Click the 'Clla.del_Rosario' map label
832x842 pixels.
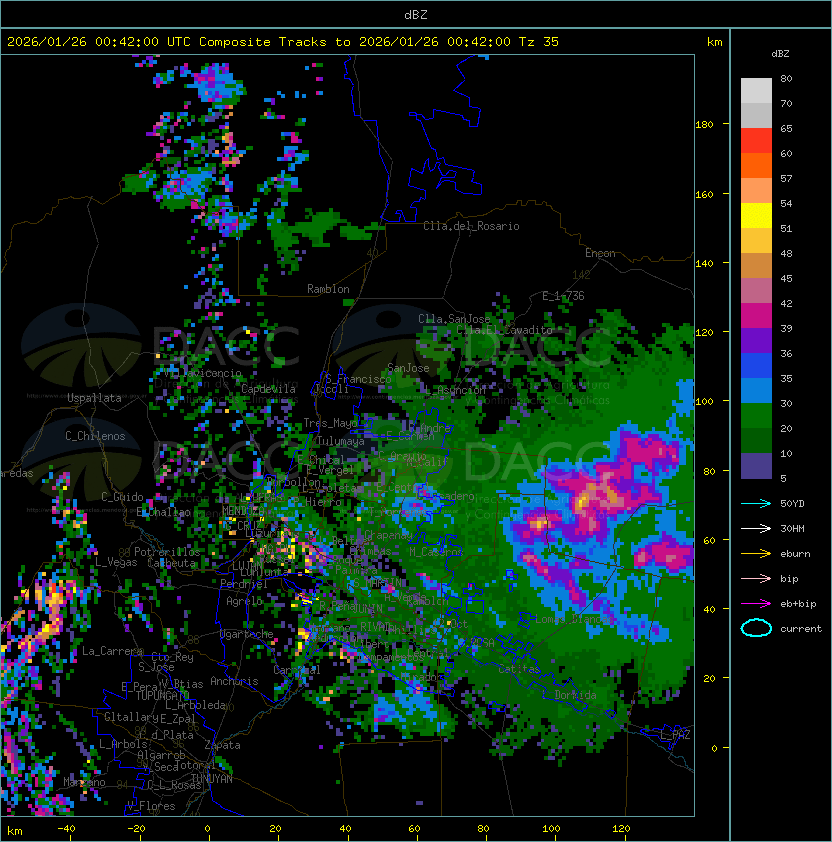point(471,226)
